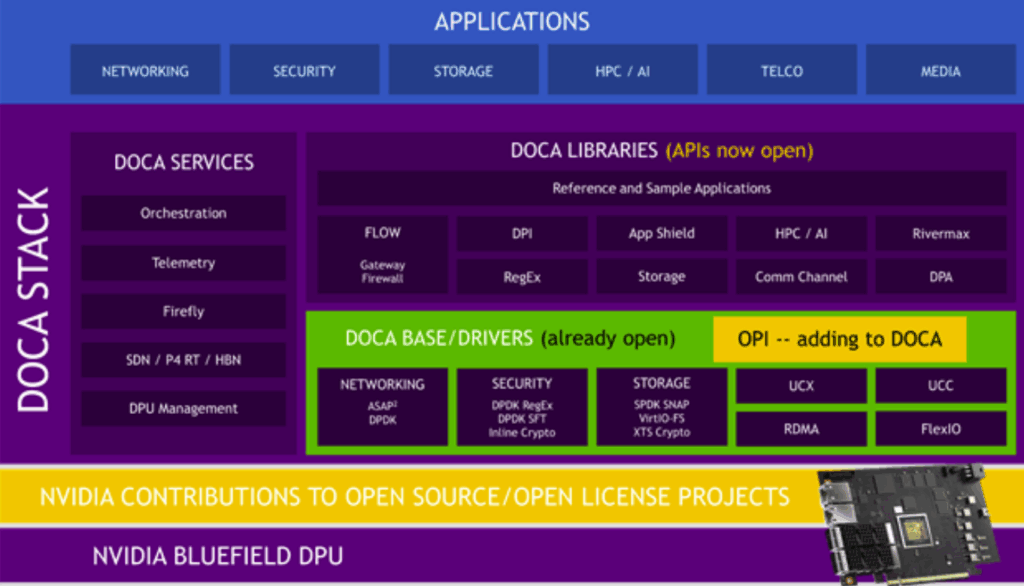Click the RegEx library block
Screen dimensions: 1024x586
tap(522, 277)
